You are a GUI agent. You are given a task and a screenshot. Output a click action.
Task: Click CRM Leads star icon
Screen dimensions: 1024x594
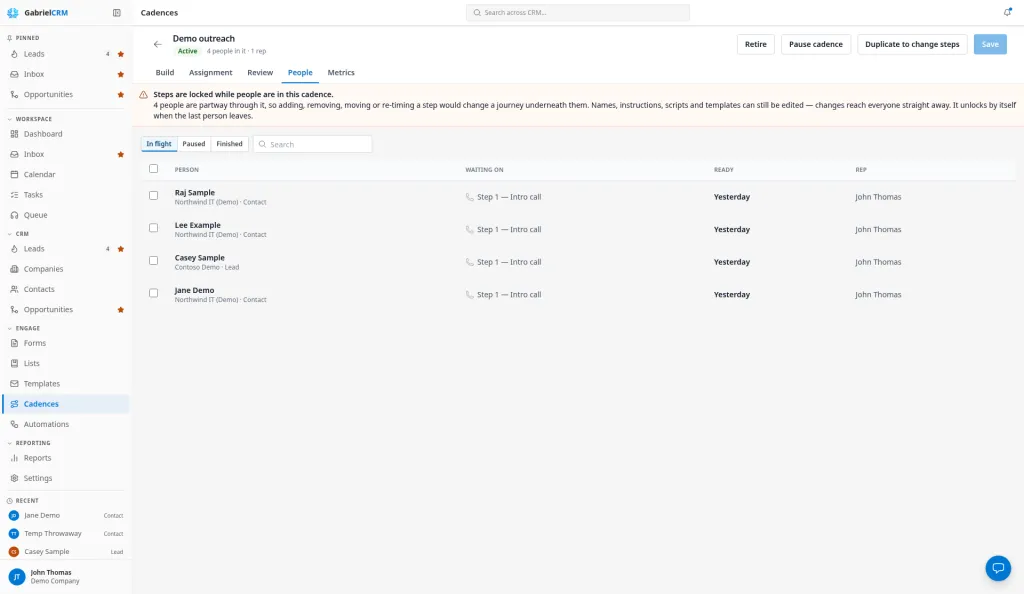pyautogui.click(x=121, y=249)
